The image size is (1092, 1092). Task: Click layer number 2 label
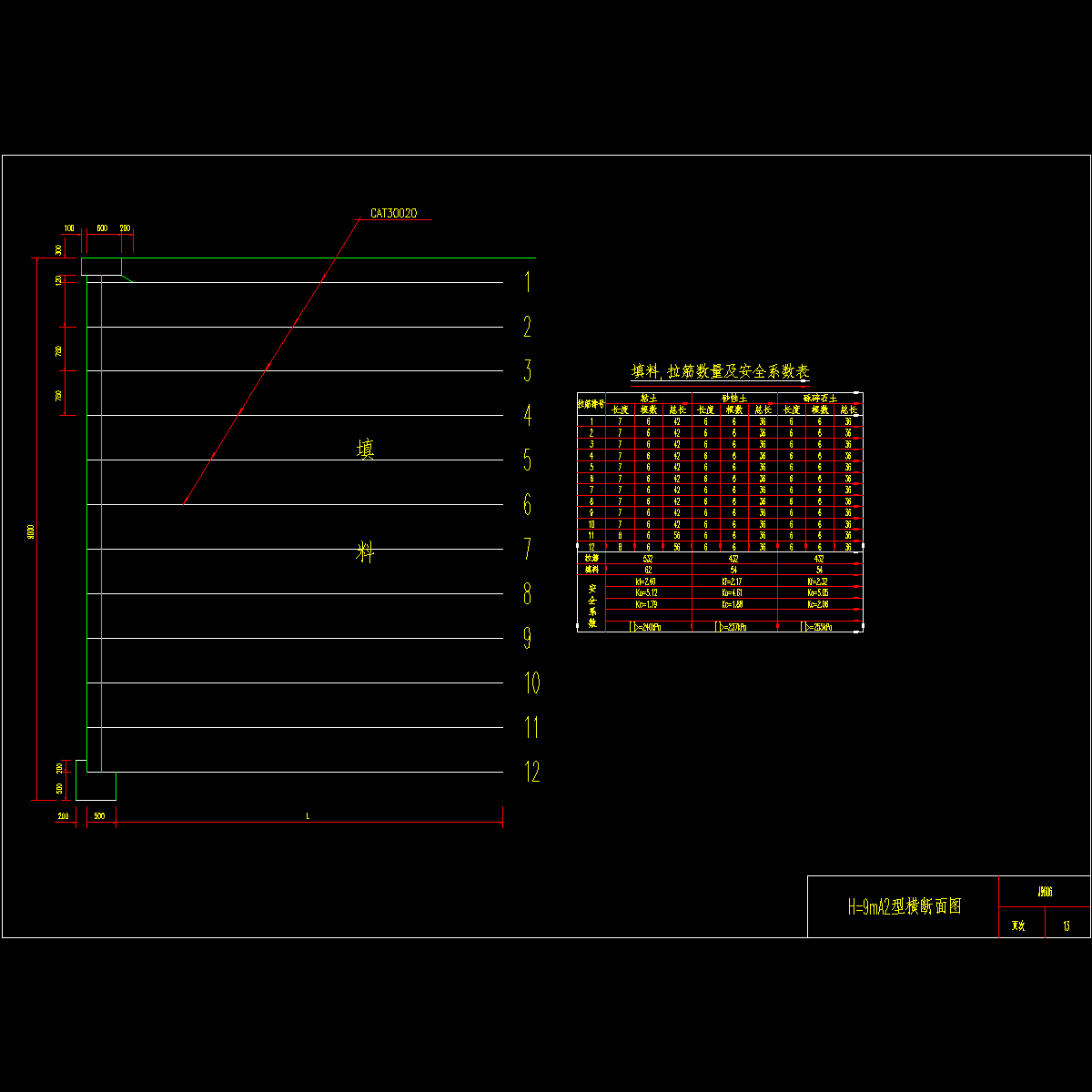click(527, 327)
